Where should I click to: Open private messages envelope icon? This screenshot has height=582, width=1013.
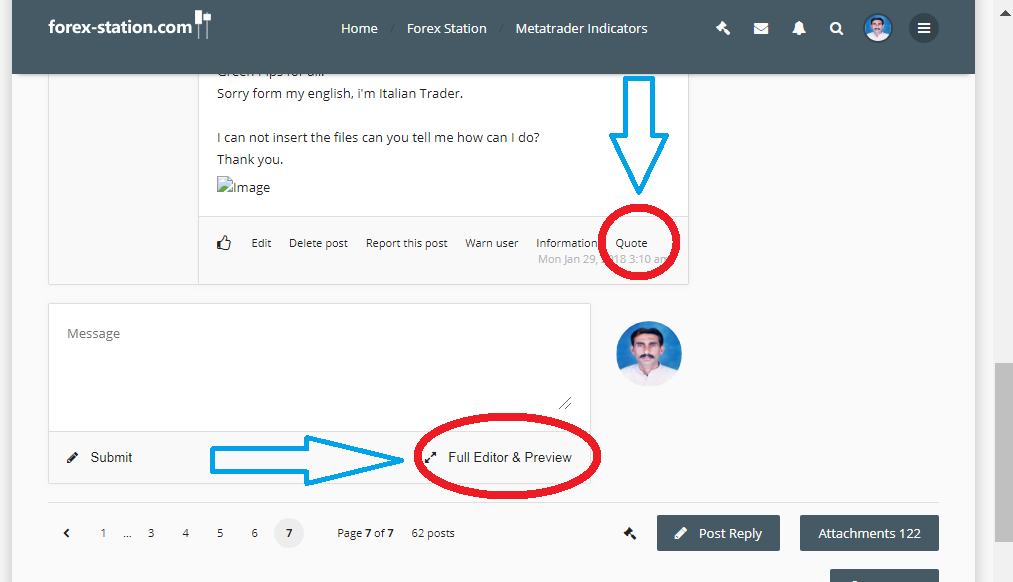(761, 28)
